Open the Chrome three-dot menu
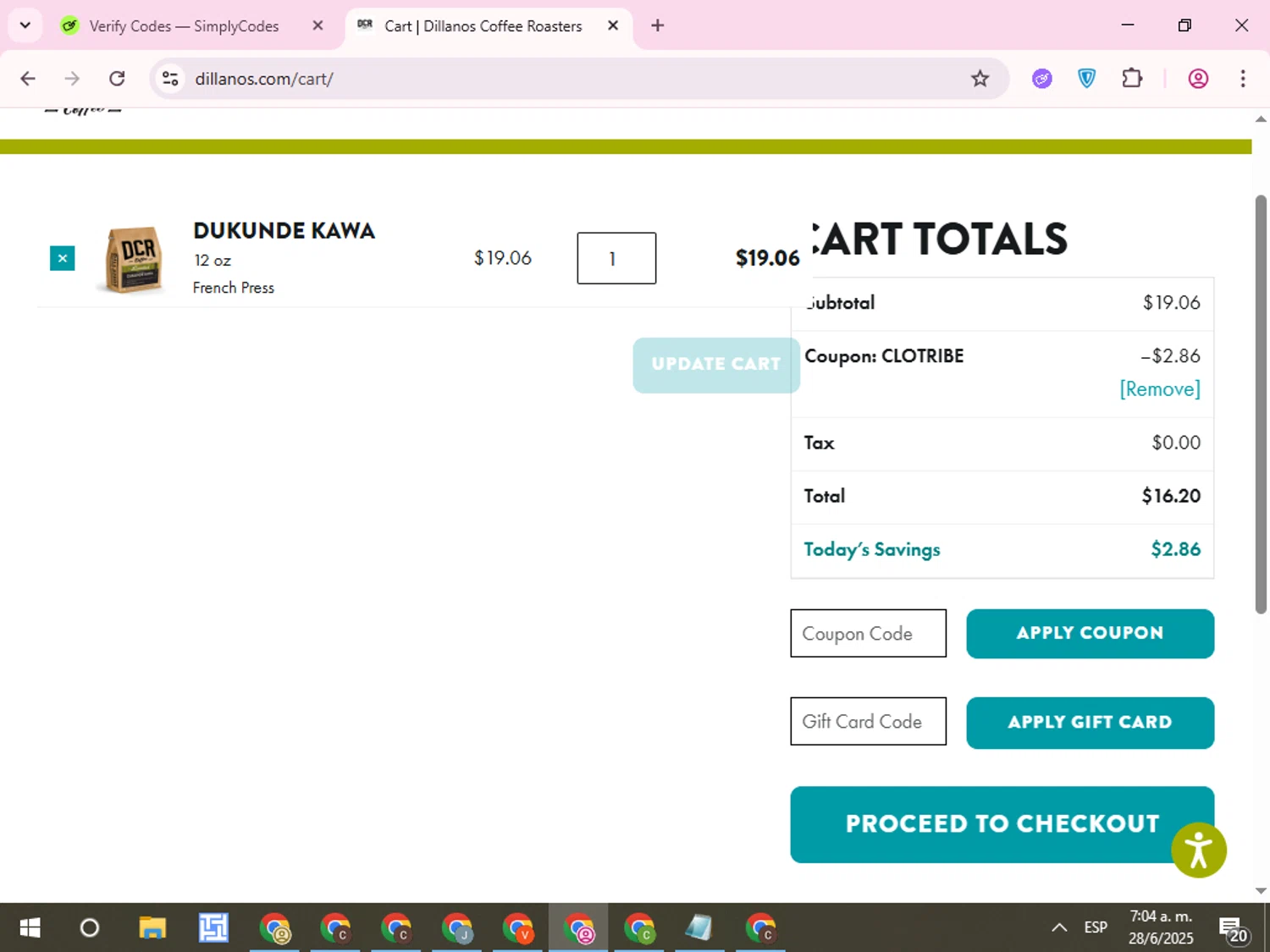The image size is (1270, 952). 1243,79
